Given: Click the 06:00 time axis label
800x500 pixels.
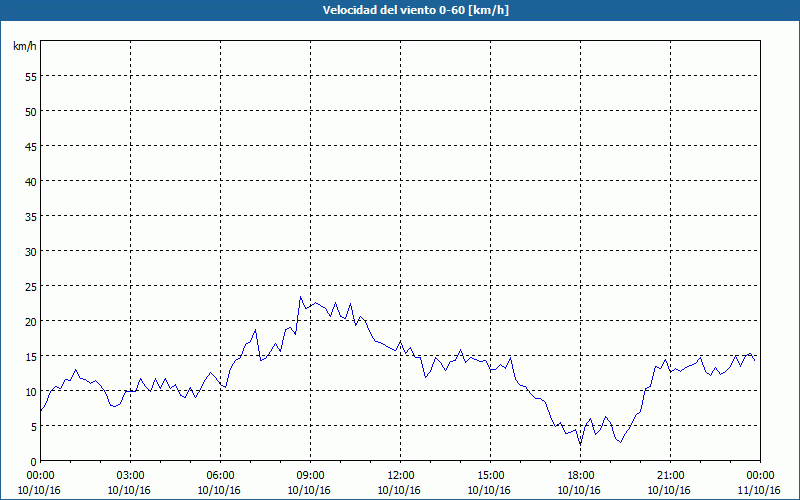Looking at the screenshot, I should tap(220, 475).
